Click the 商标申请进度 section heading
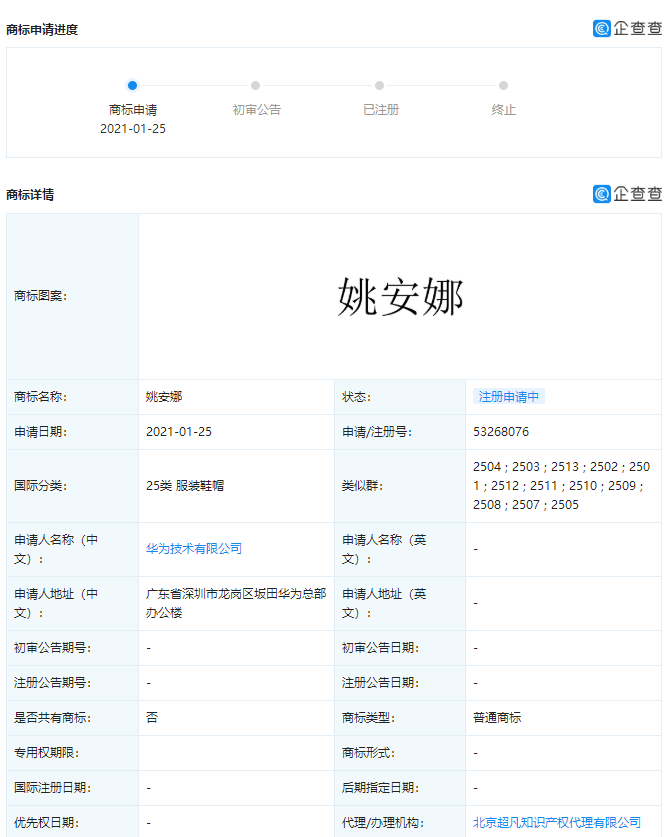This screenshot has width=672, height=837. pyautogui.click(x=42, y=30)
